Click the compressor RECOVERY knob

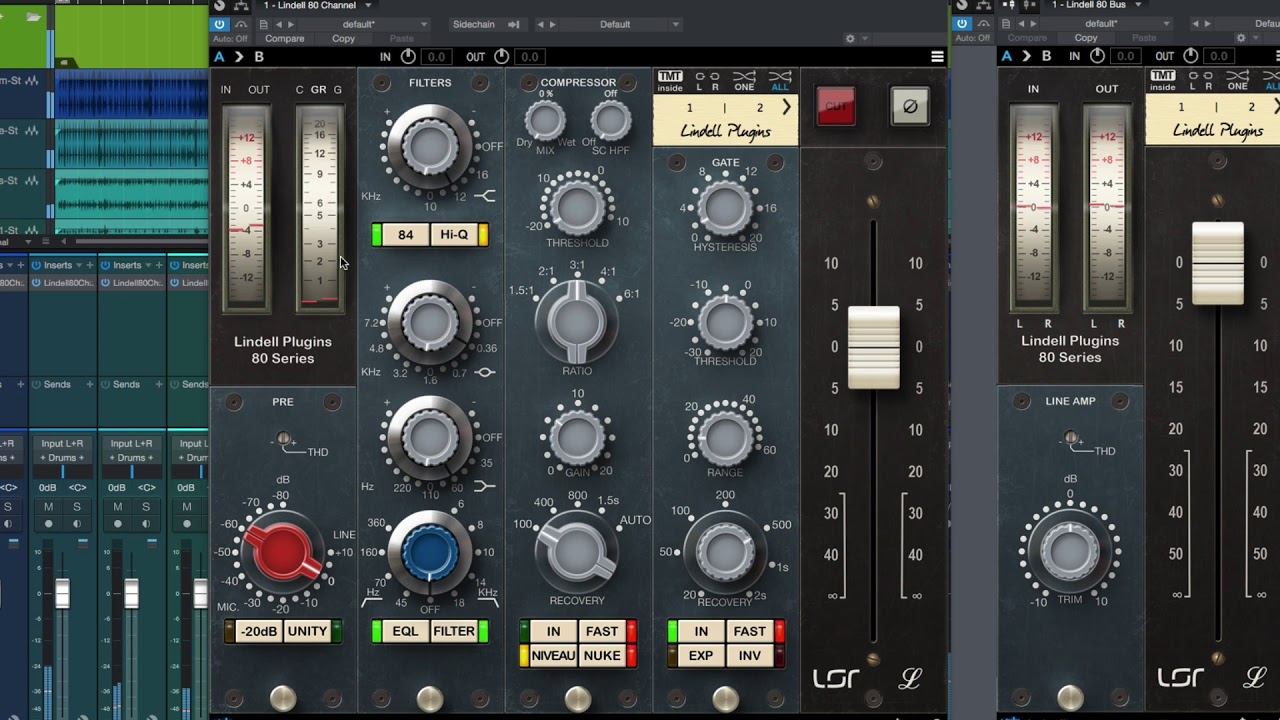tap(577, 551)
